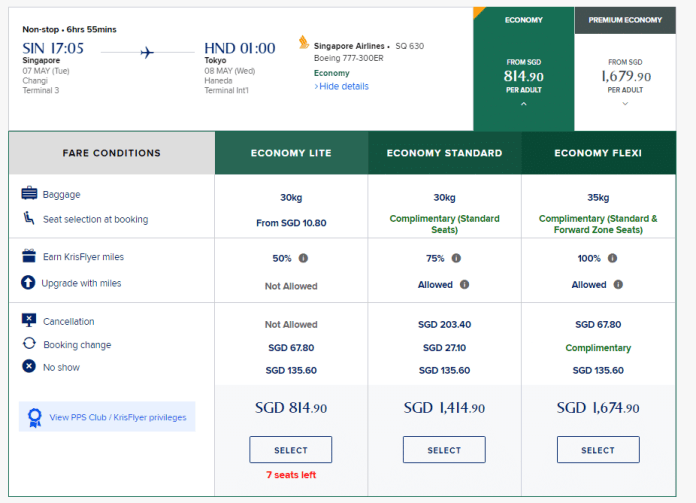Click the seat selection icon

[29, 218]
